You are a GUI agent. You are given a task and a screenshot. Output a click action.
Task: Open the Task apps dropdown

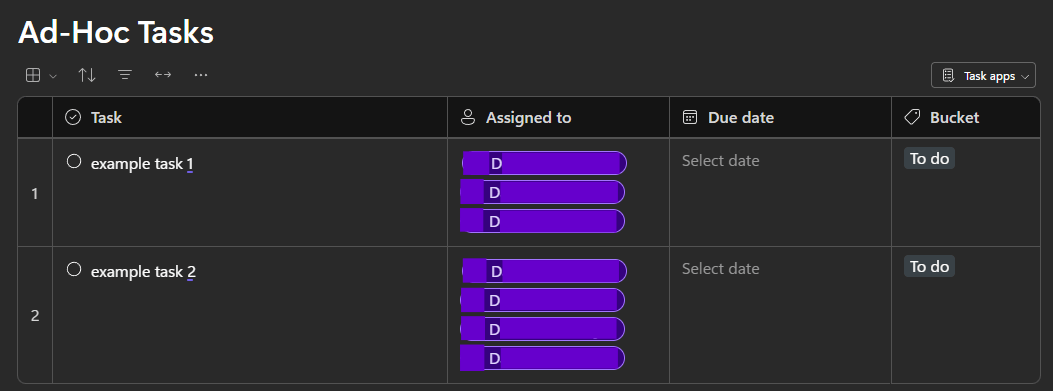[x=983, y=75]
